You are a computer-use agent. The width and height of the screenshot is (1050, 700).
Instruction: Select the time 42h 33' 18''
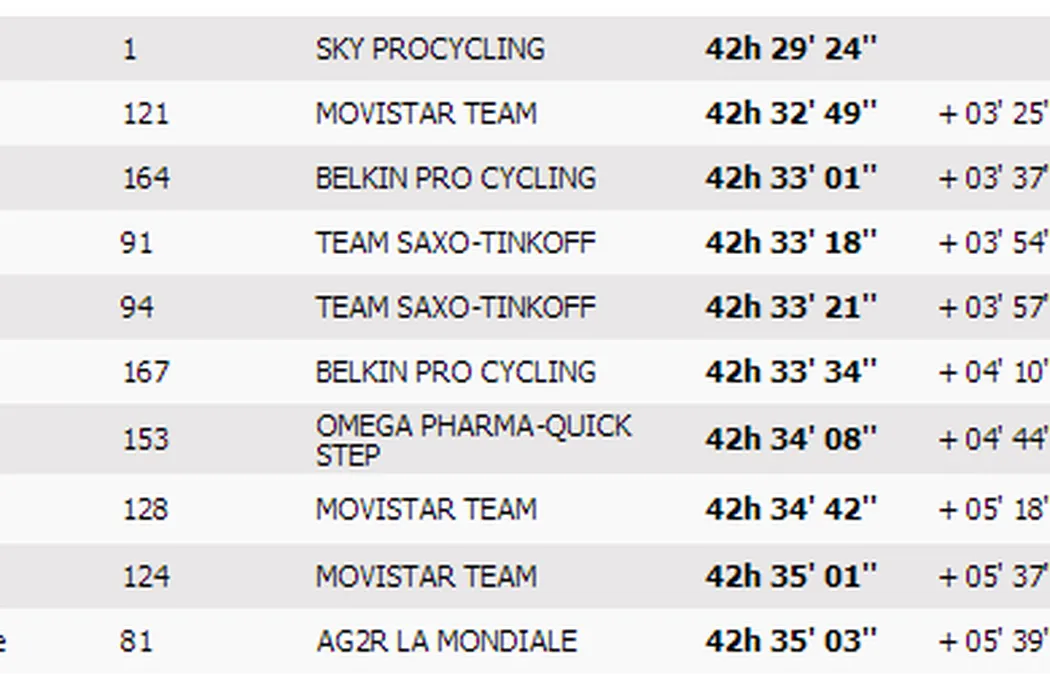click(790, 243)
